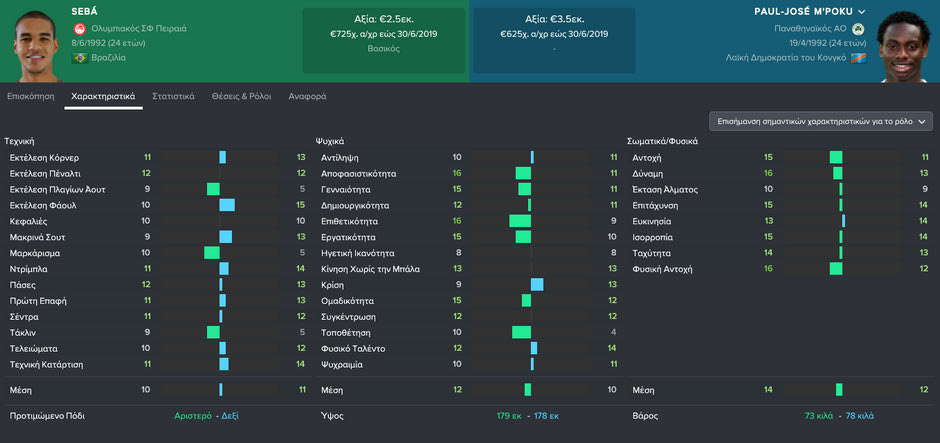The image size is (940, 443).
Task: Open the Βραζιλία nationality link
Action: (x=109, y=59)
